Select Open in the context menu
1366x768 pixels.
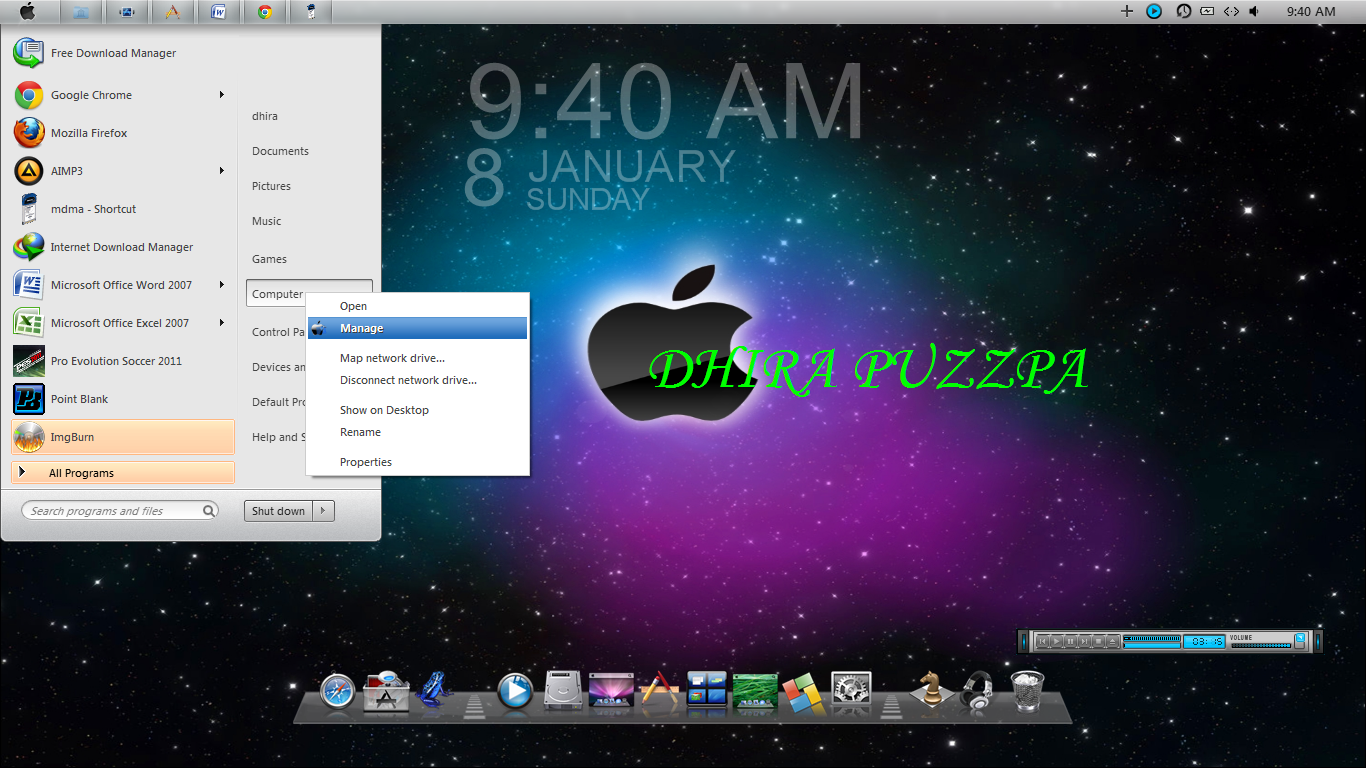[418, 306]
